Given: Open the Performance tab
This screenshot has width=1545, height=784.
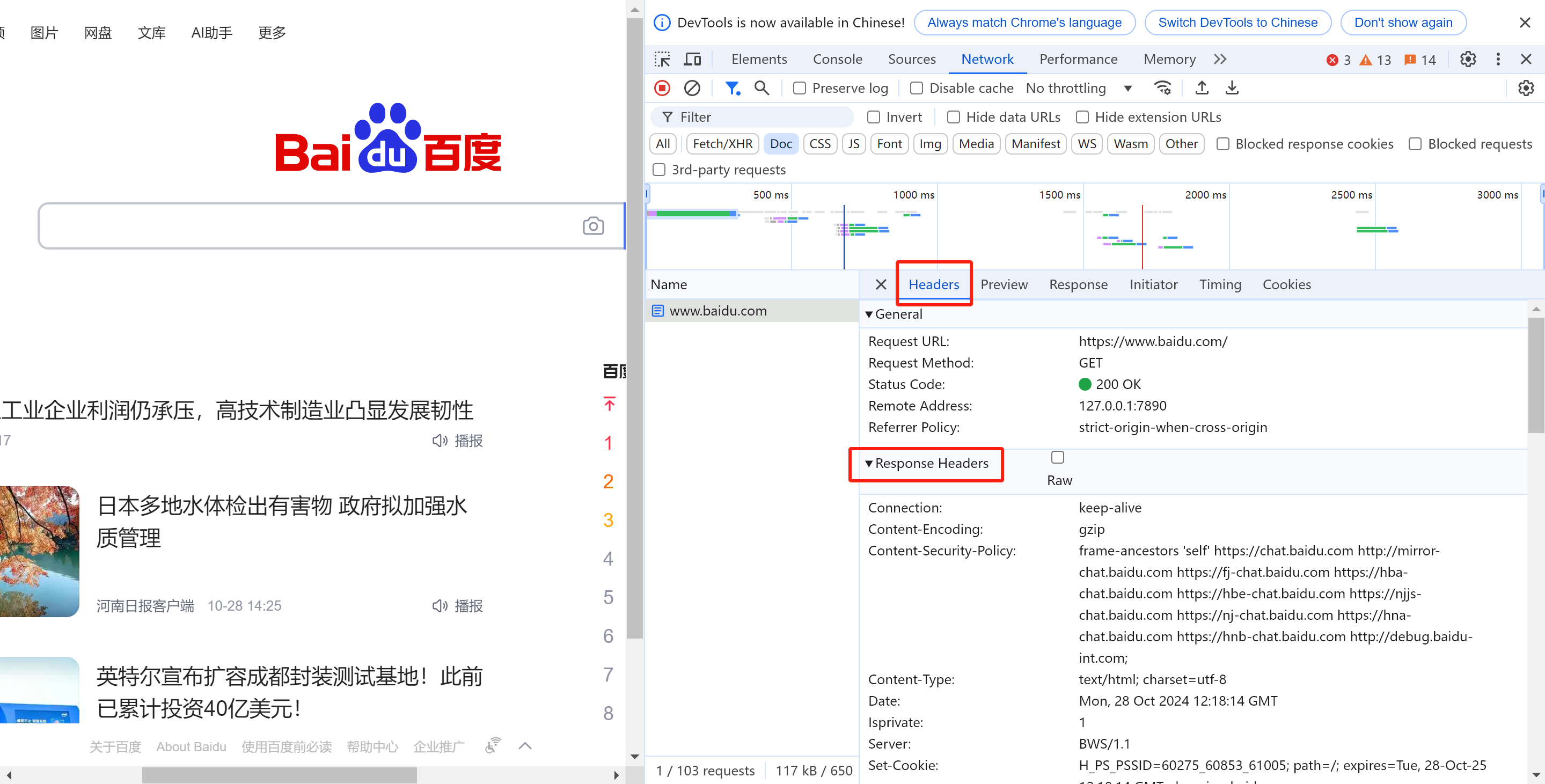Looking at the screenshot, I should (1078, 60).
